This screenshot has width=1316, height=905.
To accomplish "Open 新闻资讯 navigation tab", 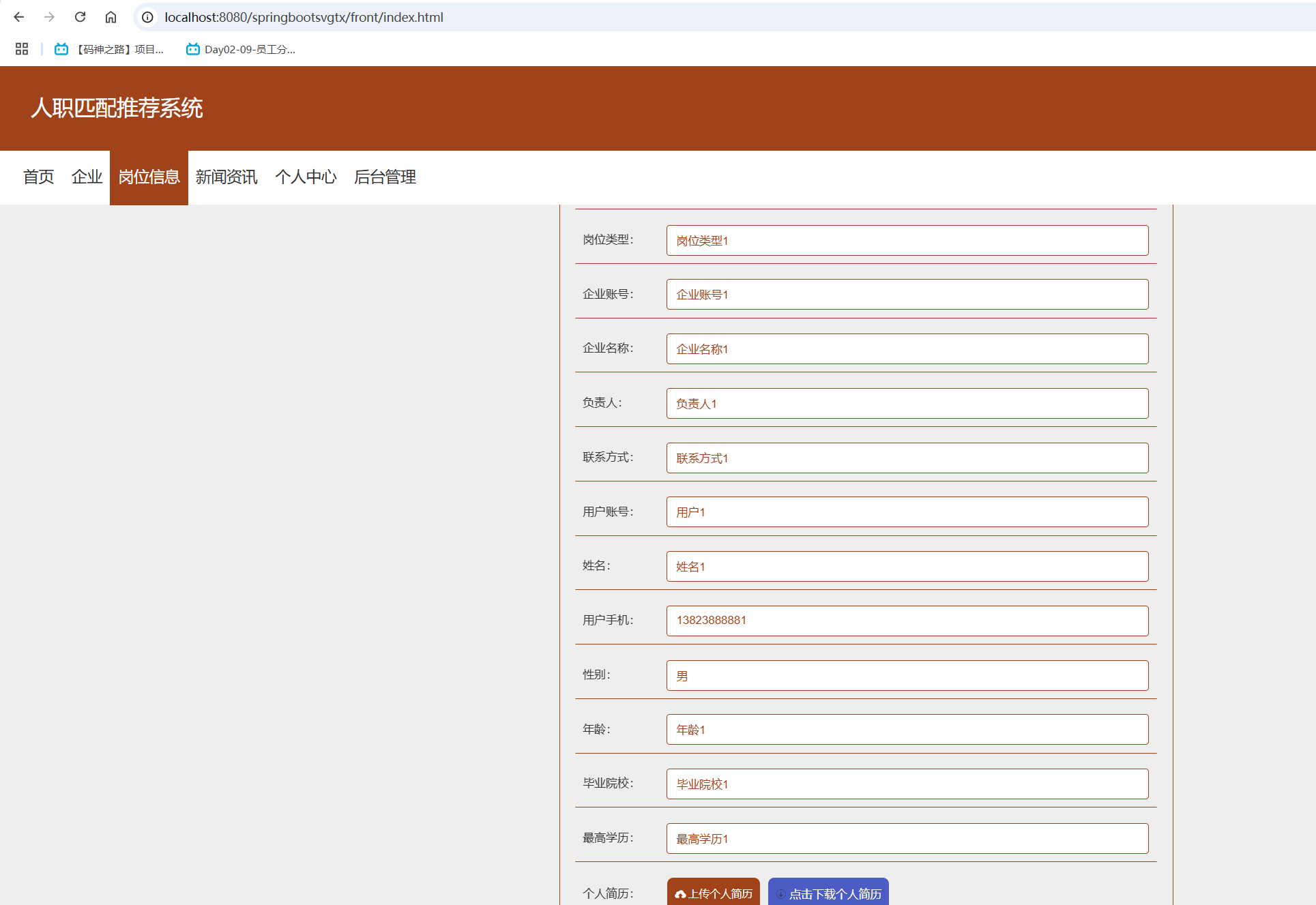I will pyautogui.click(x=226, y=177).
